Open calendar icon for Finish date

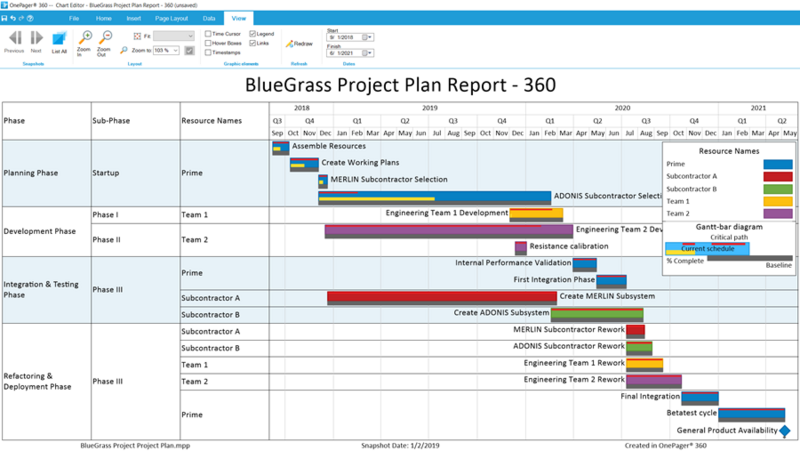click(365, 53)
